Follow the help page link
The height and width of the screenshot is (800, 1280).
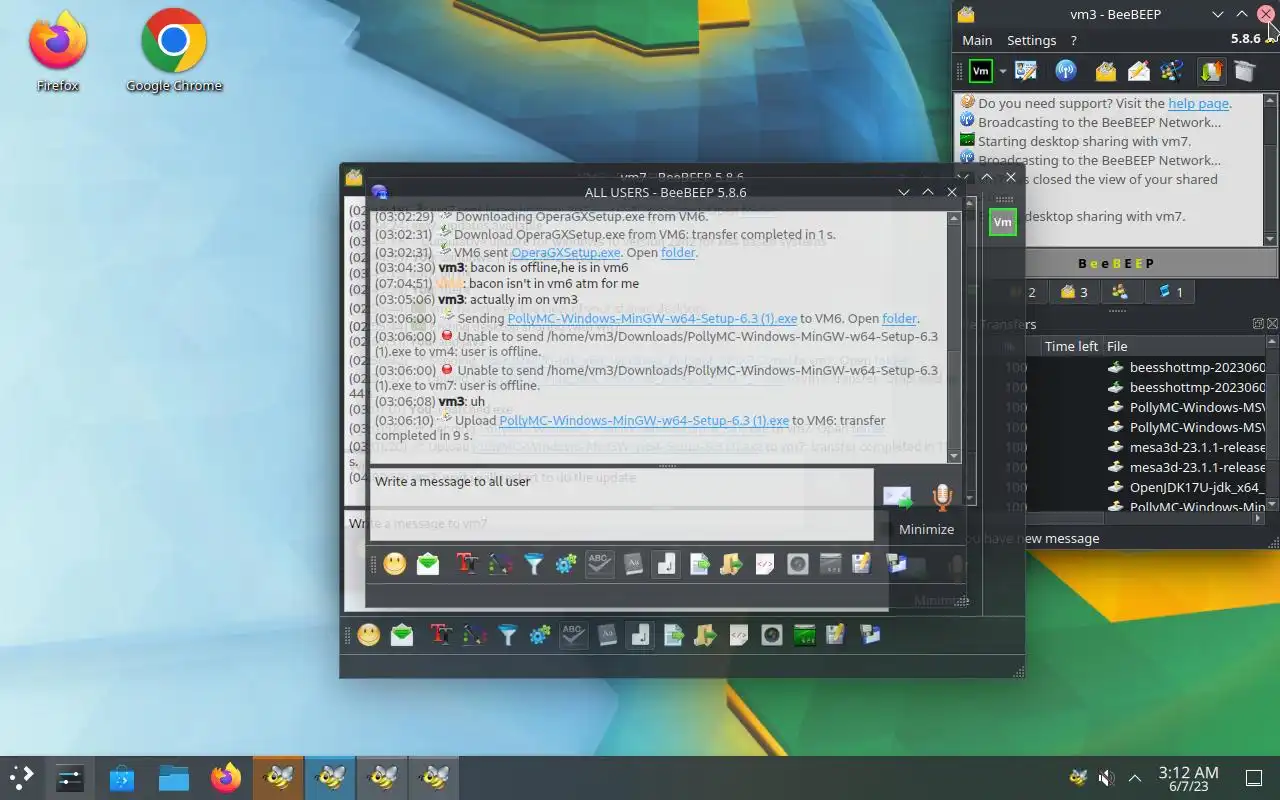(1198, 103)
